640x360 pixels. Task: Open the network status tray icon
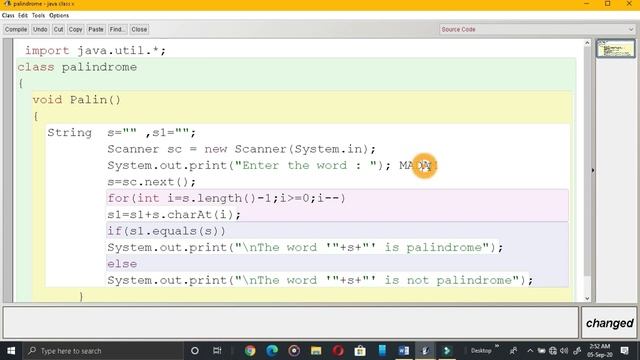pyautogui.click(x=553, y=351)
